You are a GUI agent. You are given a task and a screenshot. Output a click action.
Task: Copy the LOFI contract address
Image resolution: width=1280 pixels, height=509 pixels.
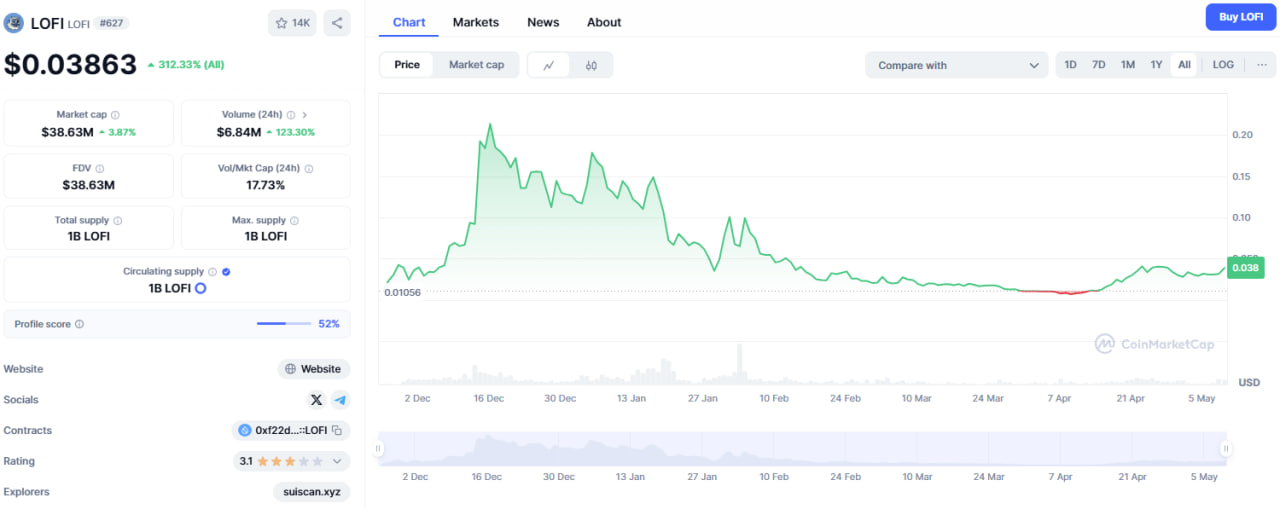(x=337, y=431)
